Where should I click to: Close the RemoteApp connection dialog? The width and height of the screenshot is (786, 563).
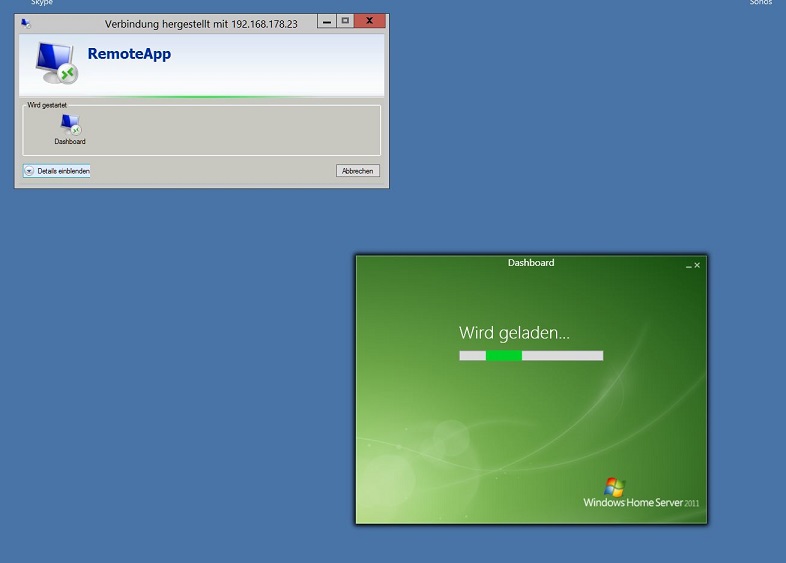coord(371,21)
